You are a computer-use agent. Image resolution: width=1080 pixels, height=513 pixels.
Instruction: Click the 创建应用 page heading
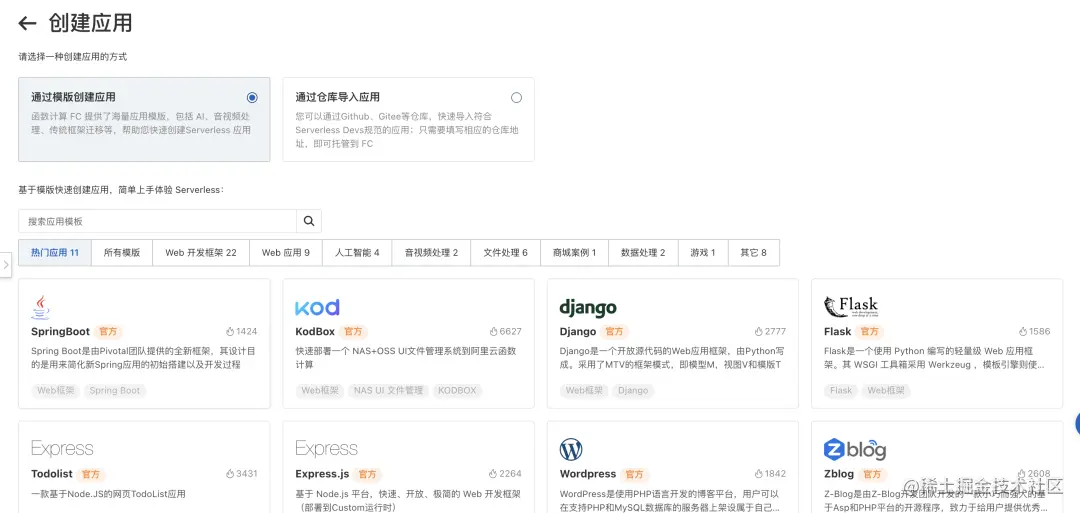[90, 23]
